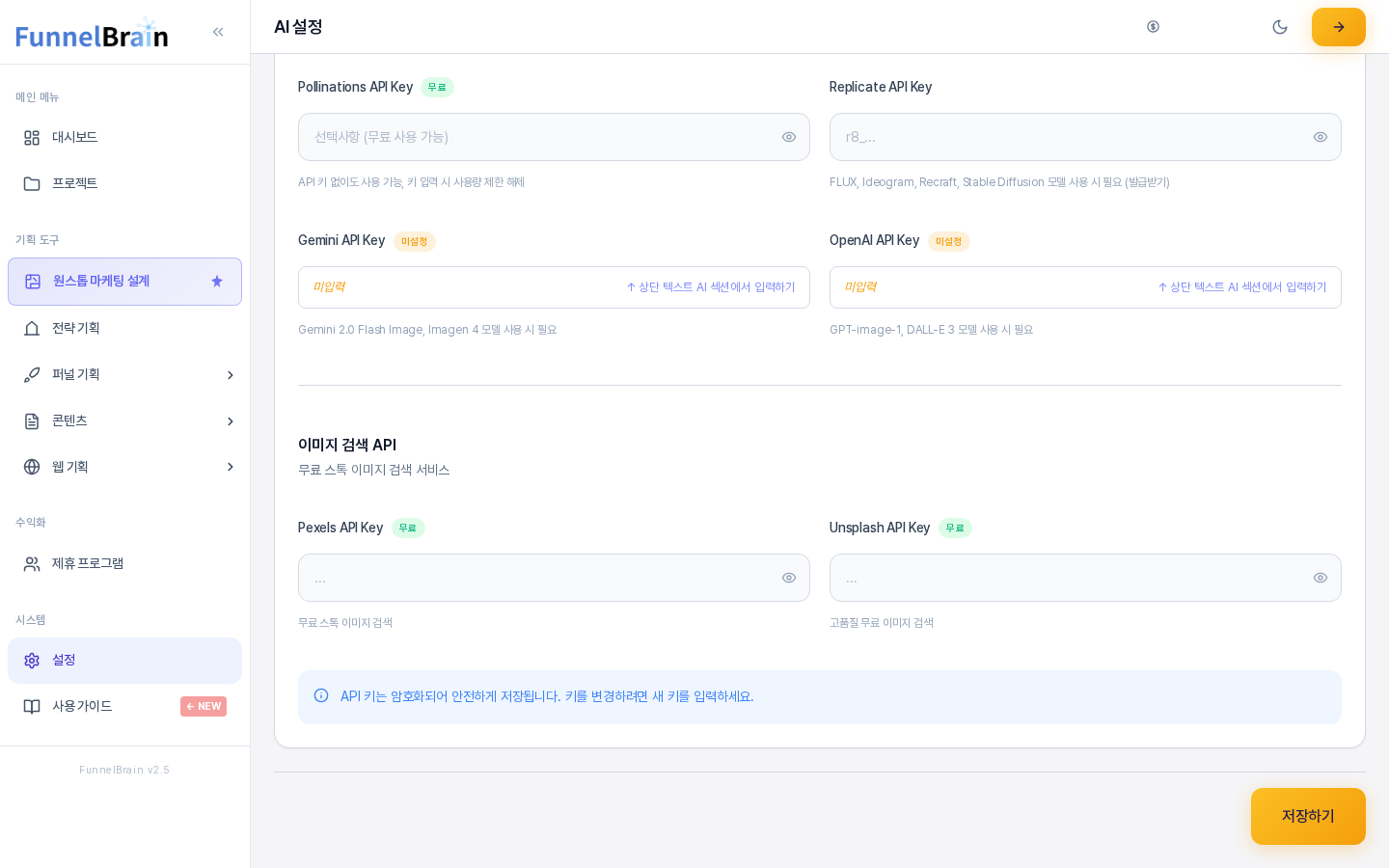Click the rocket icon for 퍼널 기획
Image resolution: width=1389 pixels, height=868 pixels.
coord(32,375)
